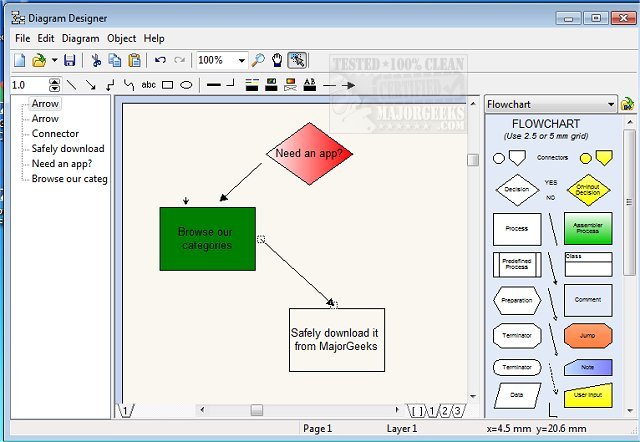640x442 pixels.
Task: Open the Diagram menu
Action: coord(80,38)
